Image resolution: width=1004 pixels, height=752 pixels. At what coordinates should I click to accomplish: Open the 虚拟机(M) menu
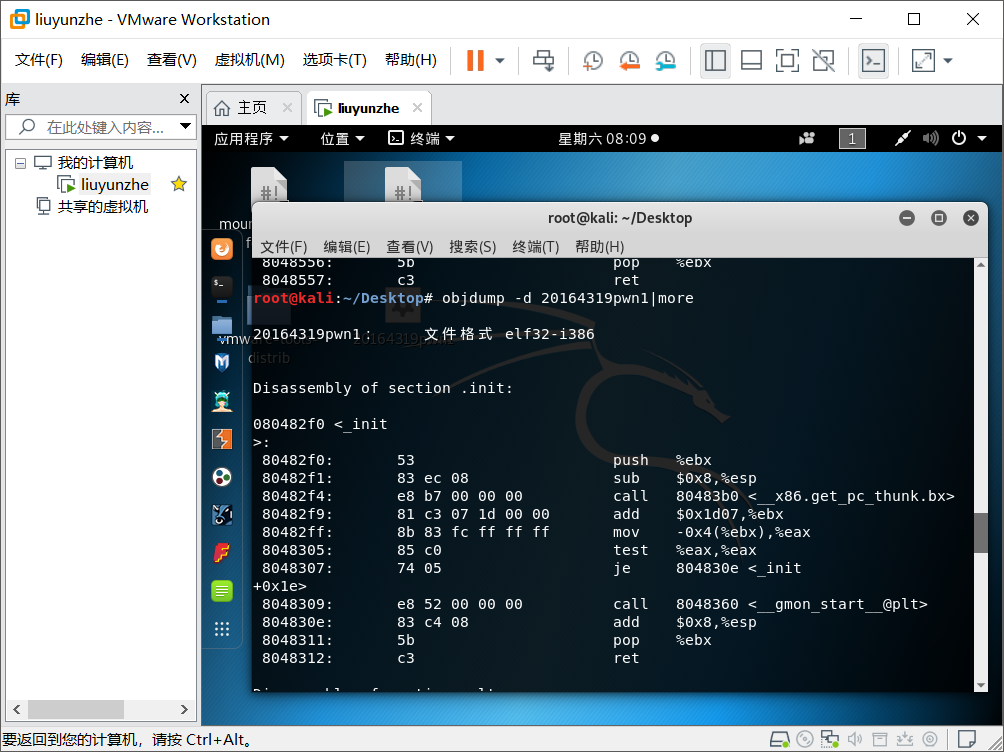click(x=249, y=60)
